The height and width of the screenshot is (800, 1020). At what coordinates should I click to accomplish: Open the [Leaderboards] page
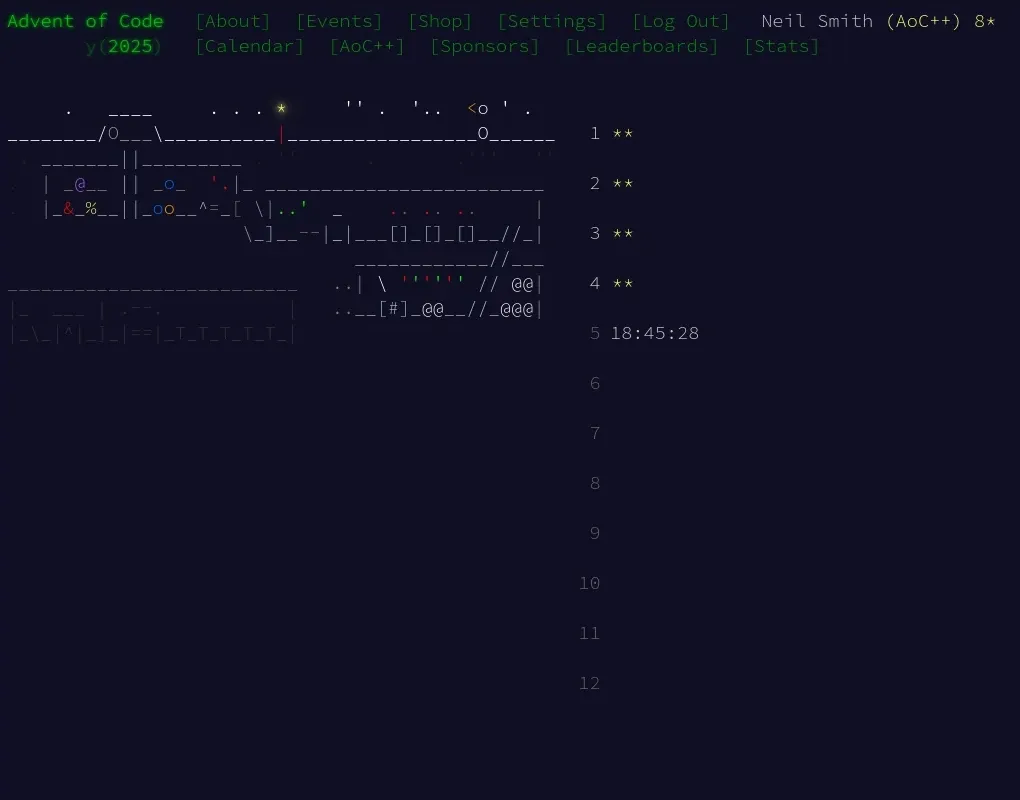click(x=641, y=45)
